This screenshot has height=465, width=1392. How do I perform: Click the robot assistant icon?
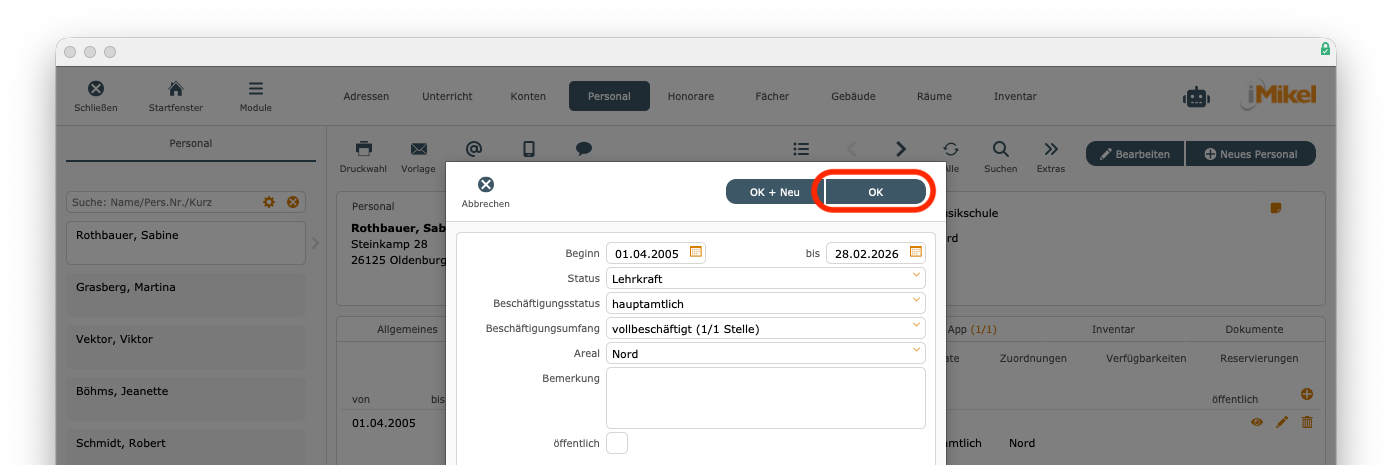click(1196, 96)
